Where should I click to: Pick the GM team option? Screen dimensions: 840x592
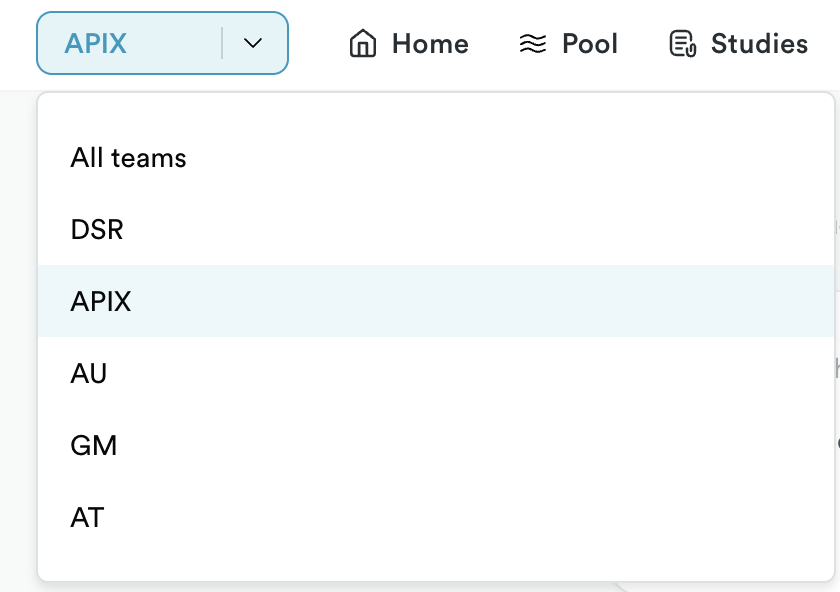pyautogui.click(x=436, y=445)
